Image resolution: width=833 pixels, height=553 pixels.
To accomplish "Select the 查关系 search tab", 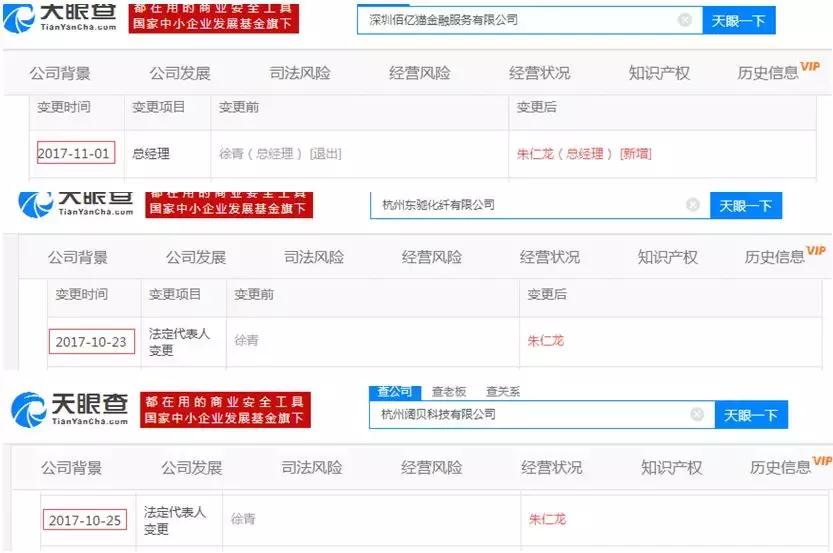I will [x=503, y=392].
